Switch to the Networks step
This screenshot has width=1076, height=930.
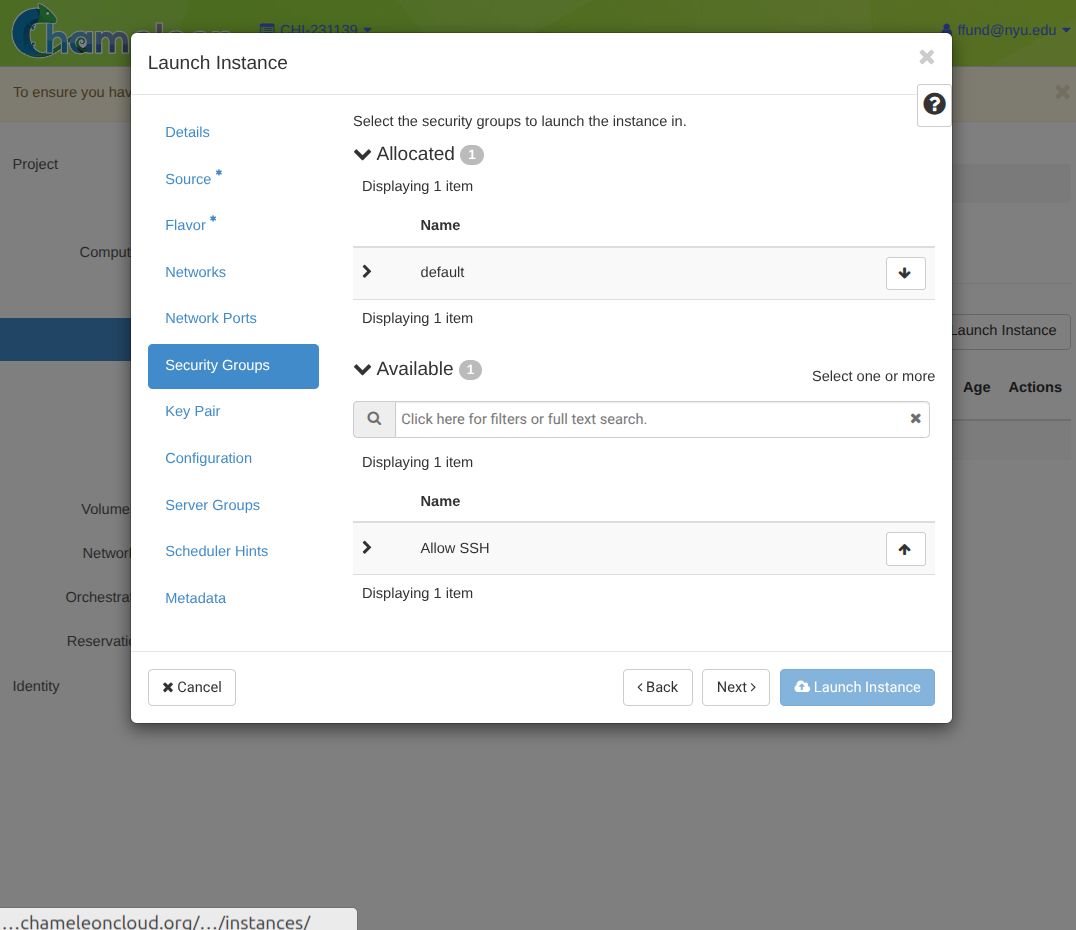pyautogui.click(x=195, y=272)
